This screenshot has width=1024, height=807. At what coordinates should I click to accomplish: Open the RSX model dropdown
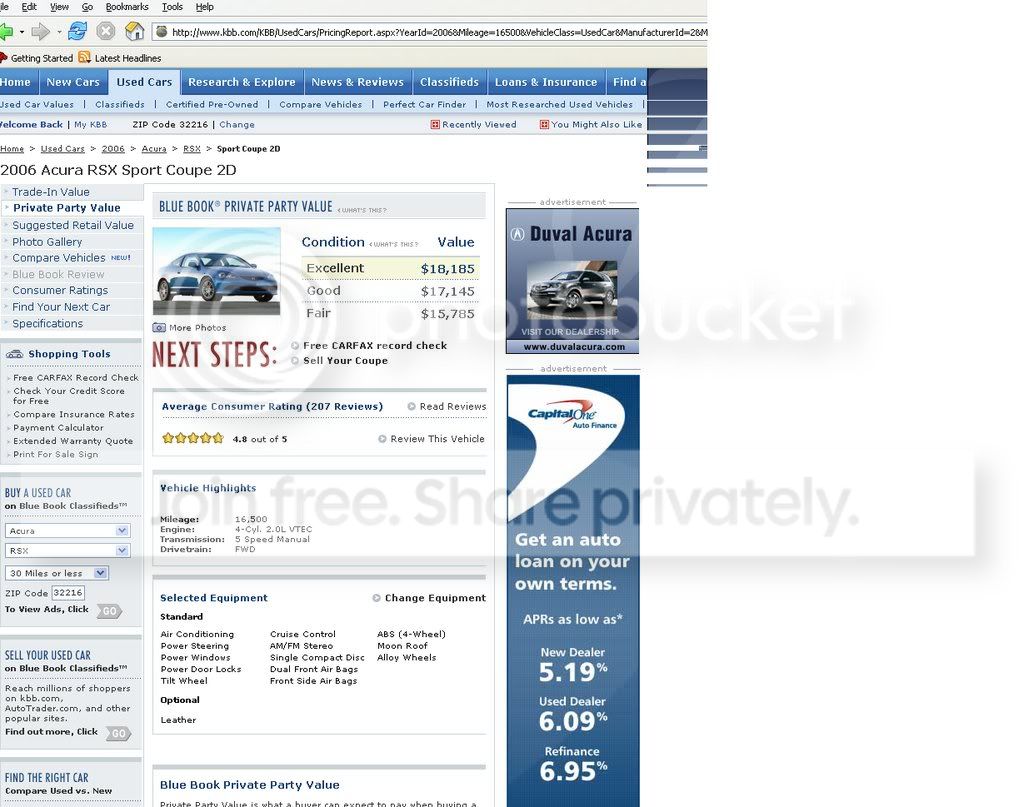coord(67,551)
